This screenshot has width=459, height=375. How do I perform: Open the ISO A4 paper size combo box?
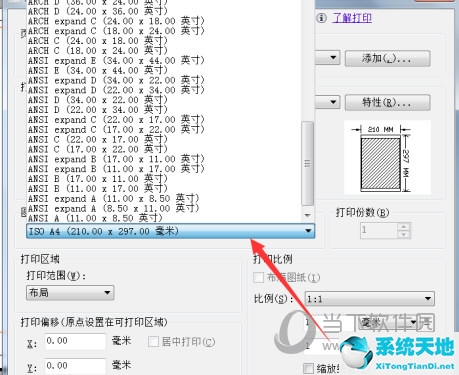(171, 231)
